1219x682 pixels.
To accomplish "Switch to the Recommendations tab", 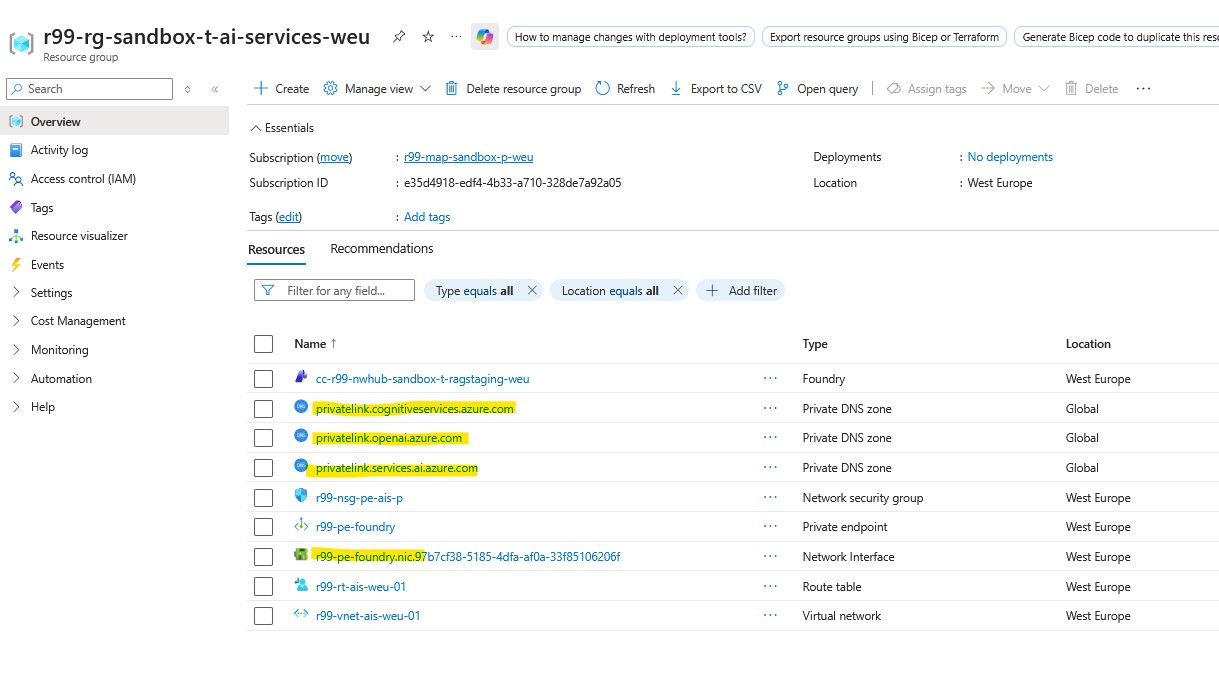I will pos(381,249).
